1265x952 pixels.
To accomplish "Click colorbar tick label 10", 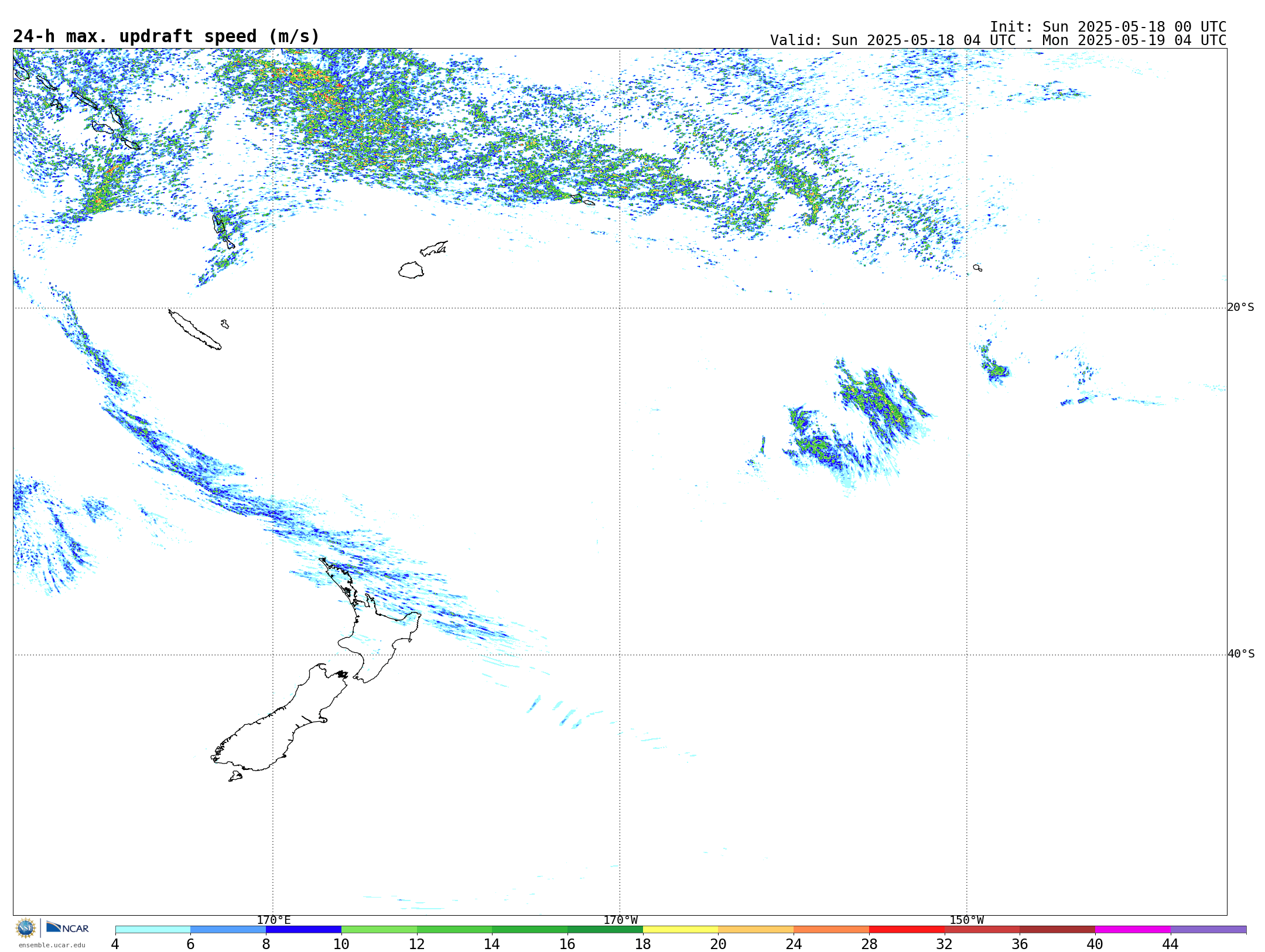I will click(341, 944).
